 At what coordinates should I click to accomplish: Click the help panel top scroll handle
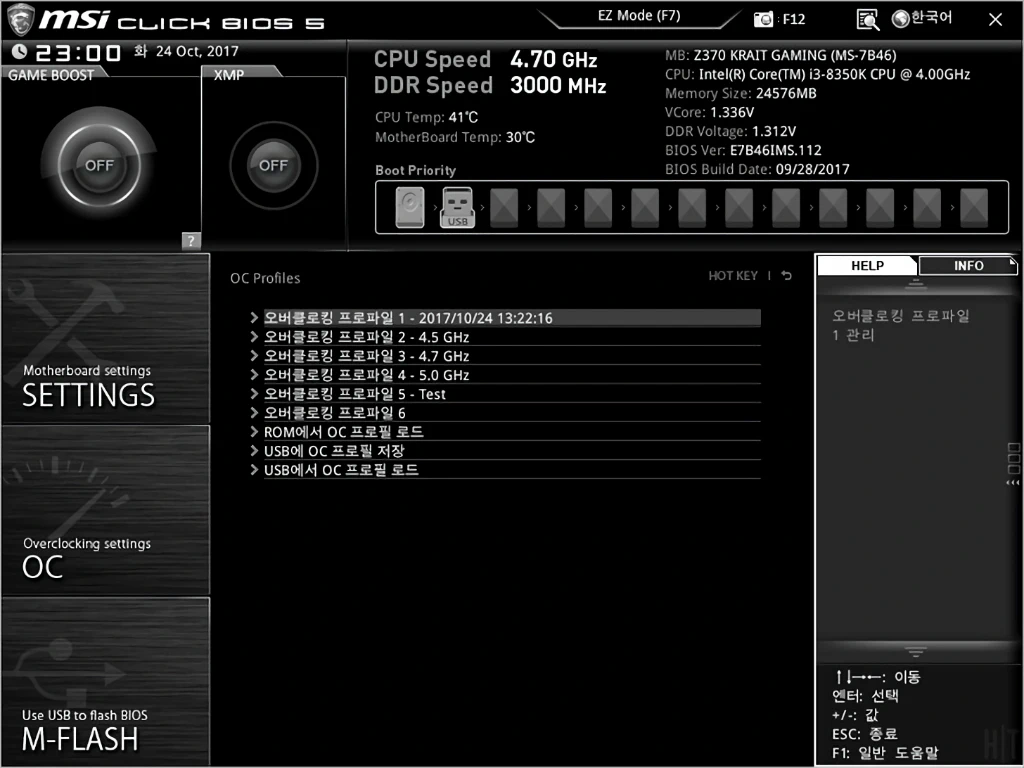point(916,284)
